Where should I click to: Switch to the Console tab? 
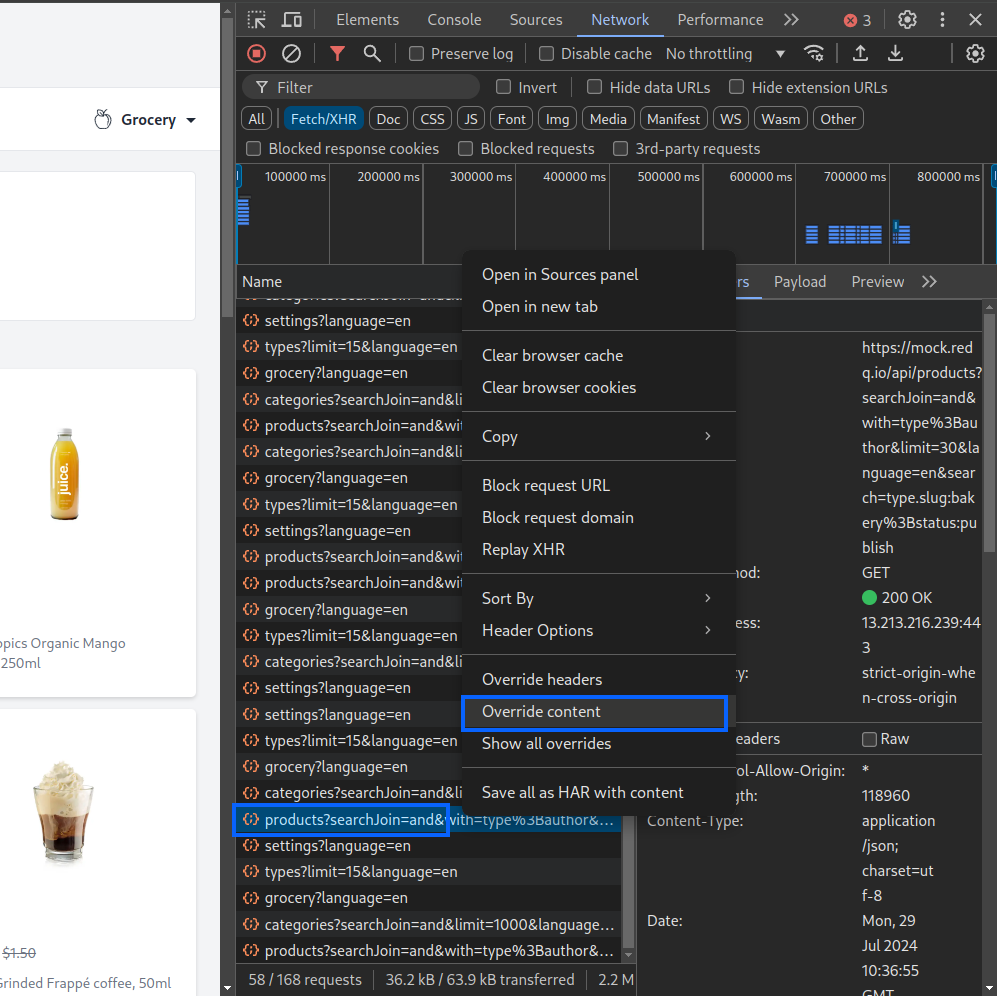pyautogui.click(x=454, y=20)
